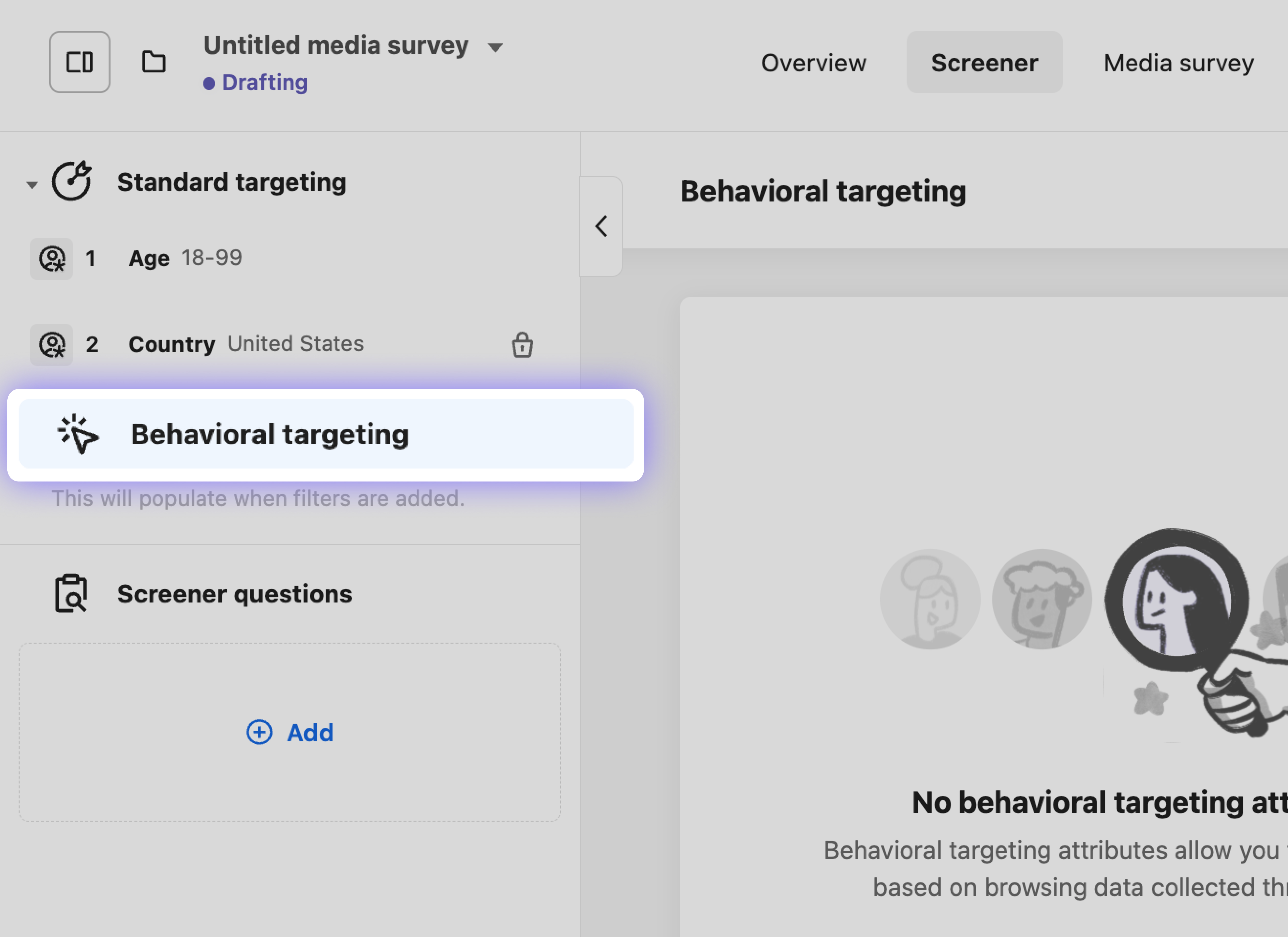Switch to the Overview tab
Image resolution: width=1288 pixels, height=937 pixels.
point(813,62)
